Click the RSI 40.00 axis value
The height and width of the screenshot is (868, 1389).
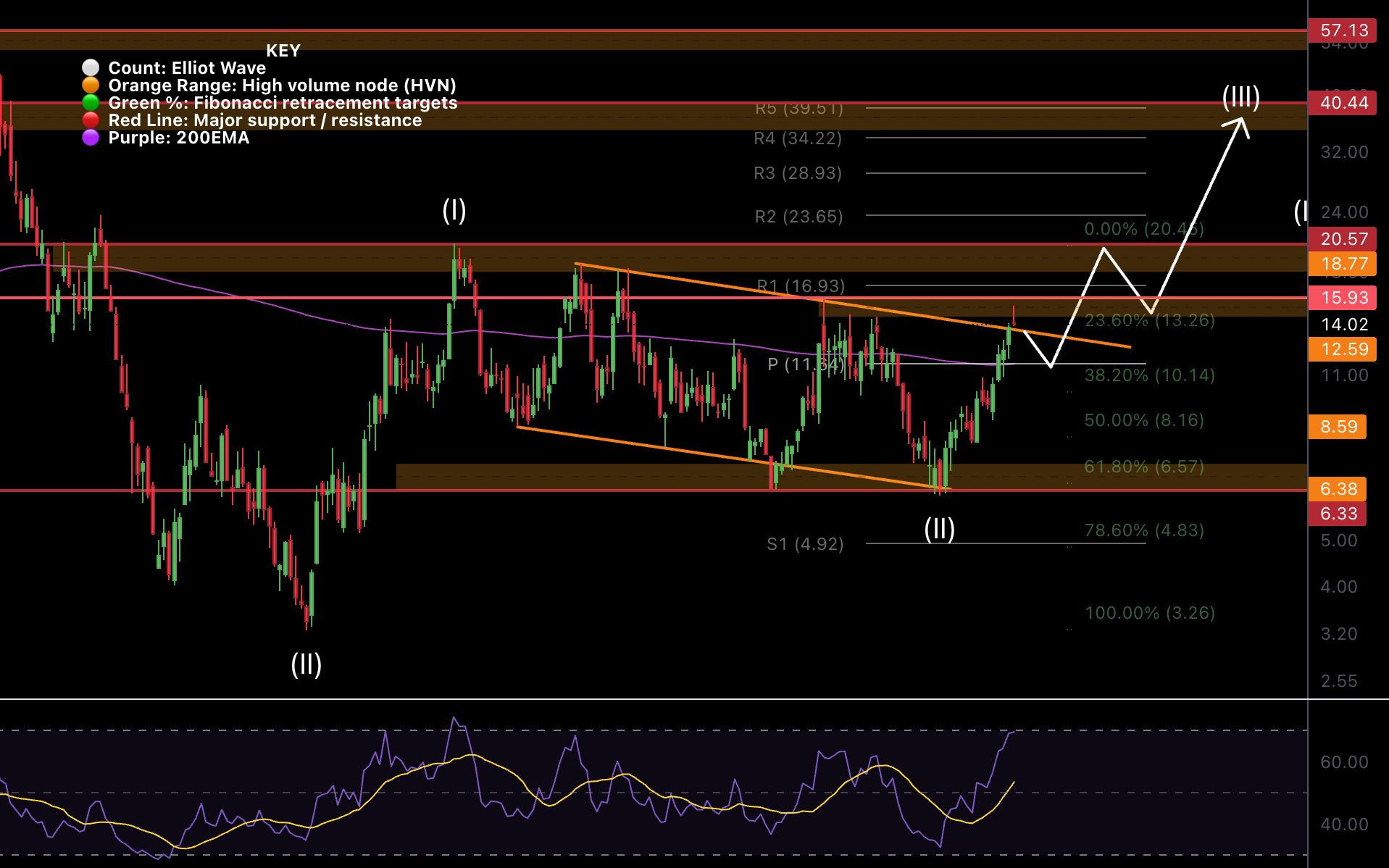pyautogui.click(x=1344, y=825)
